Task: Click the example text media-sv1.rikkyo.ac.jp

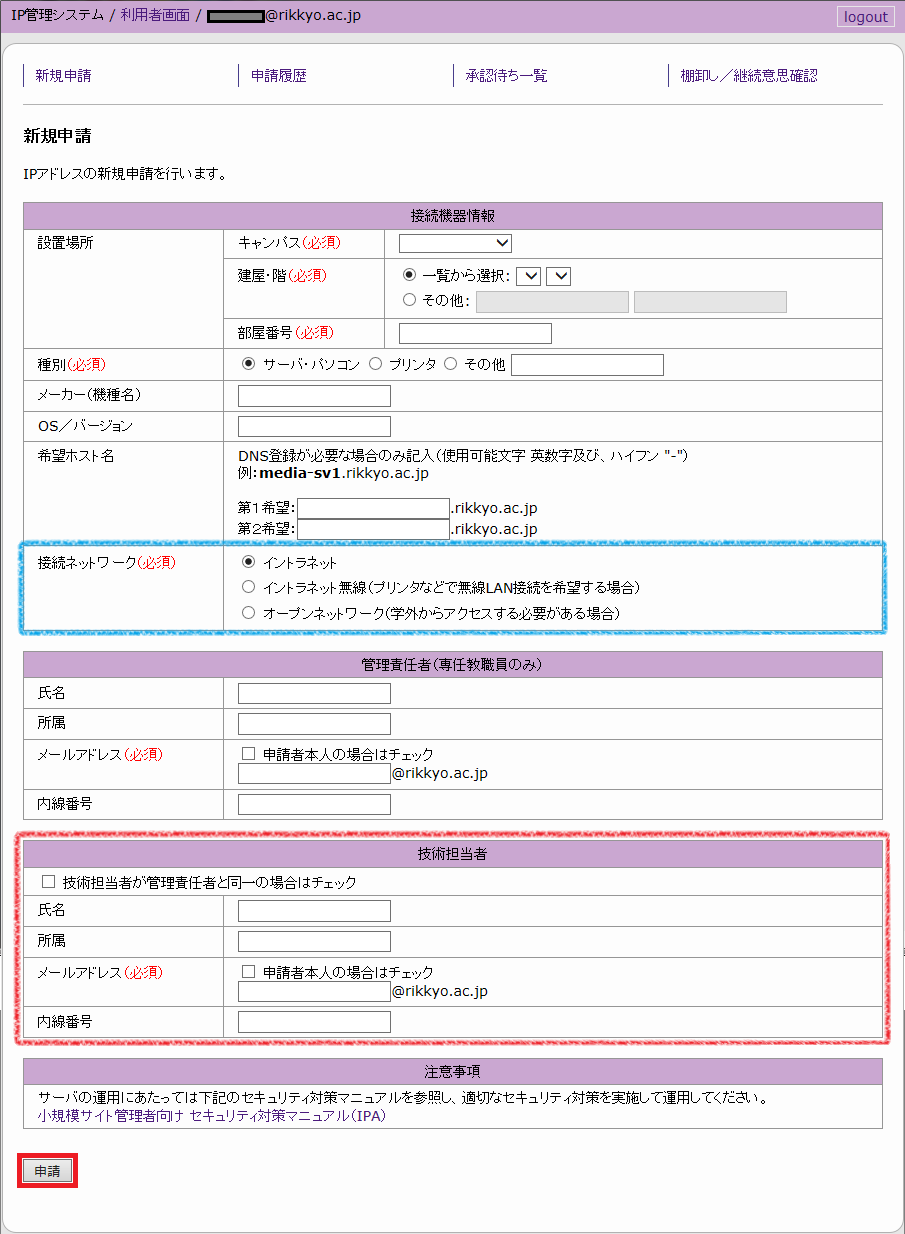Action: (344, 473)
